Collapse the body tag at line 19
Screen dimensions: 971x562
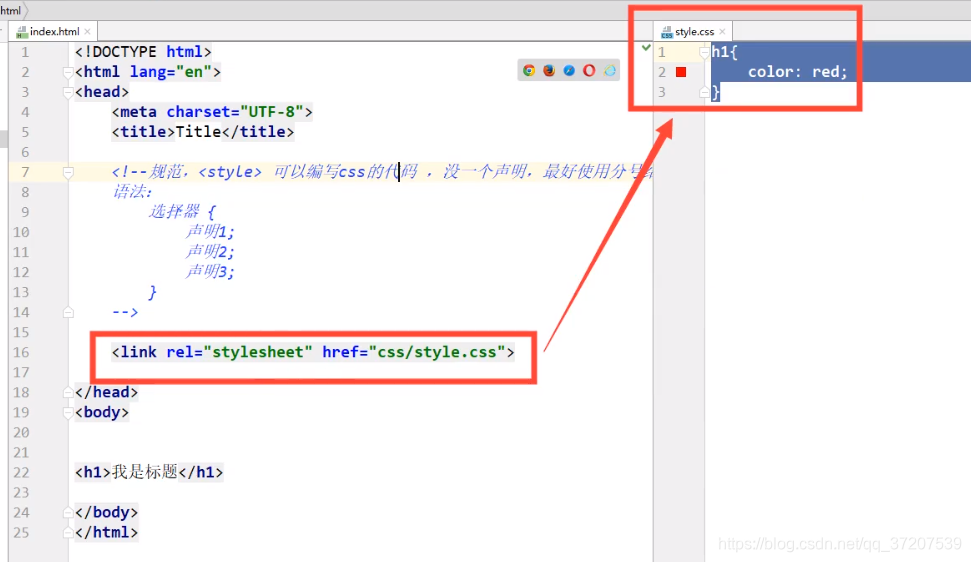[x=68, y=412]
